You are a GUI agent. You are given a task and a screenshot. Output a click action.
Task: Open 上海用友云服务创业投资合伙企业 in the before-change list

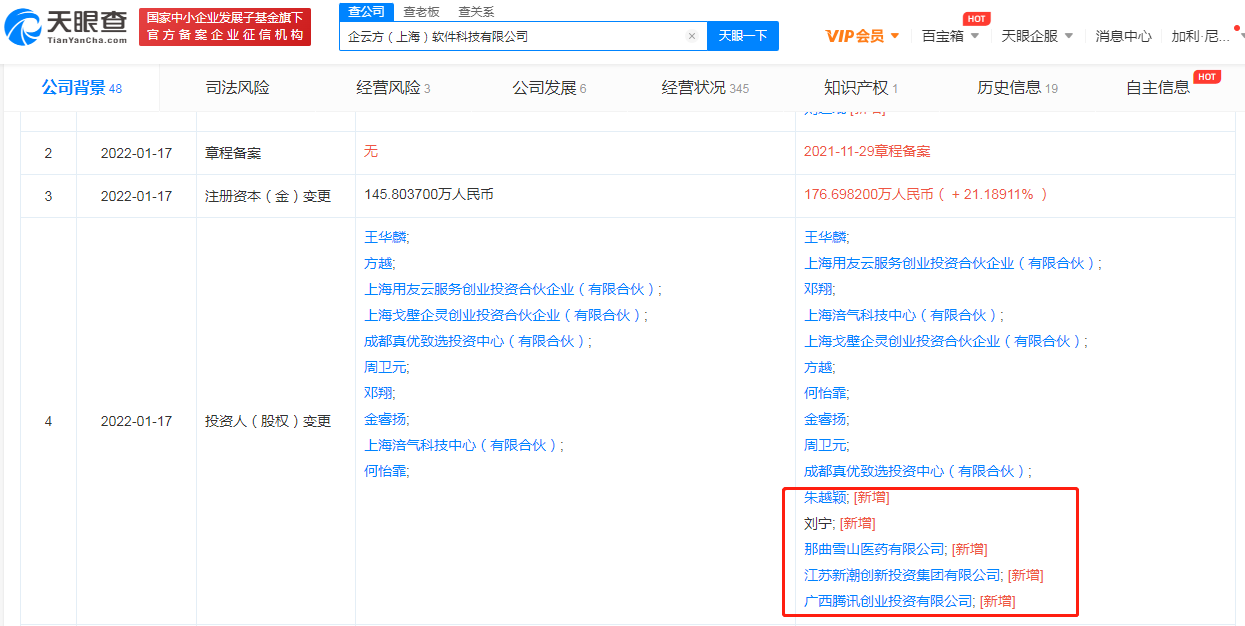pyautogui.click(x=512, y=289)
